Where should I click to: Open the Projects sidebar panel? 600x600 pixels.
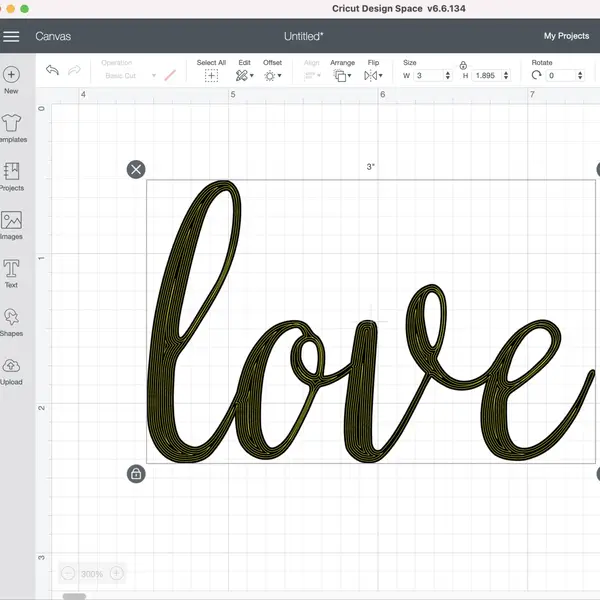click(11, 172)
